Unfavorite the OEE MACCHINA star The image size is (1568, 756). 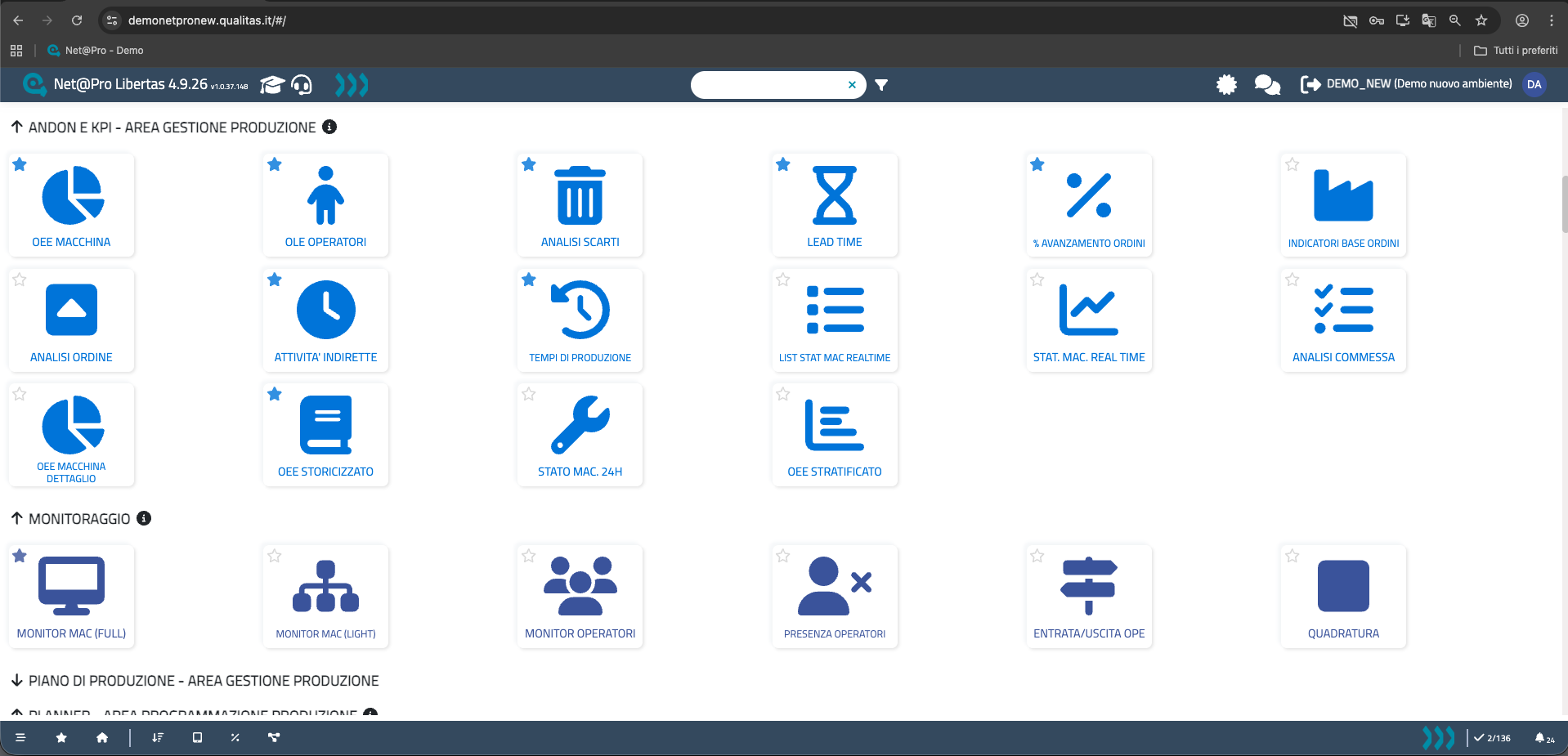20,164
